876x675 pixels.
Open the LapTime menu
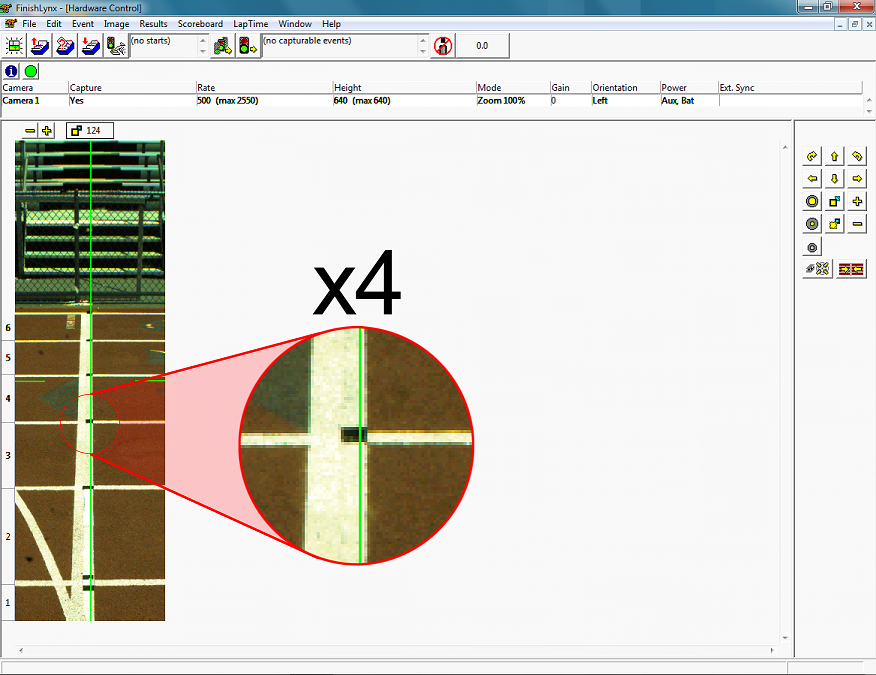(249, 23)
